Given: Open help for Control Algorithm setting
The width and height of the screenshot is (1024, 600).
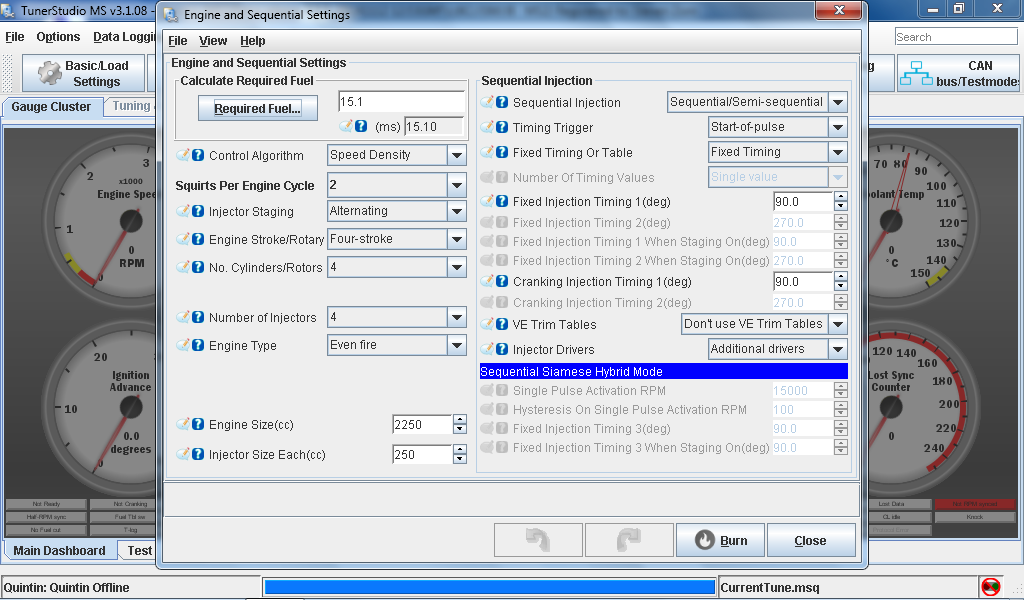Looking at the screenshot, I should click(198, 155).
